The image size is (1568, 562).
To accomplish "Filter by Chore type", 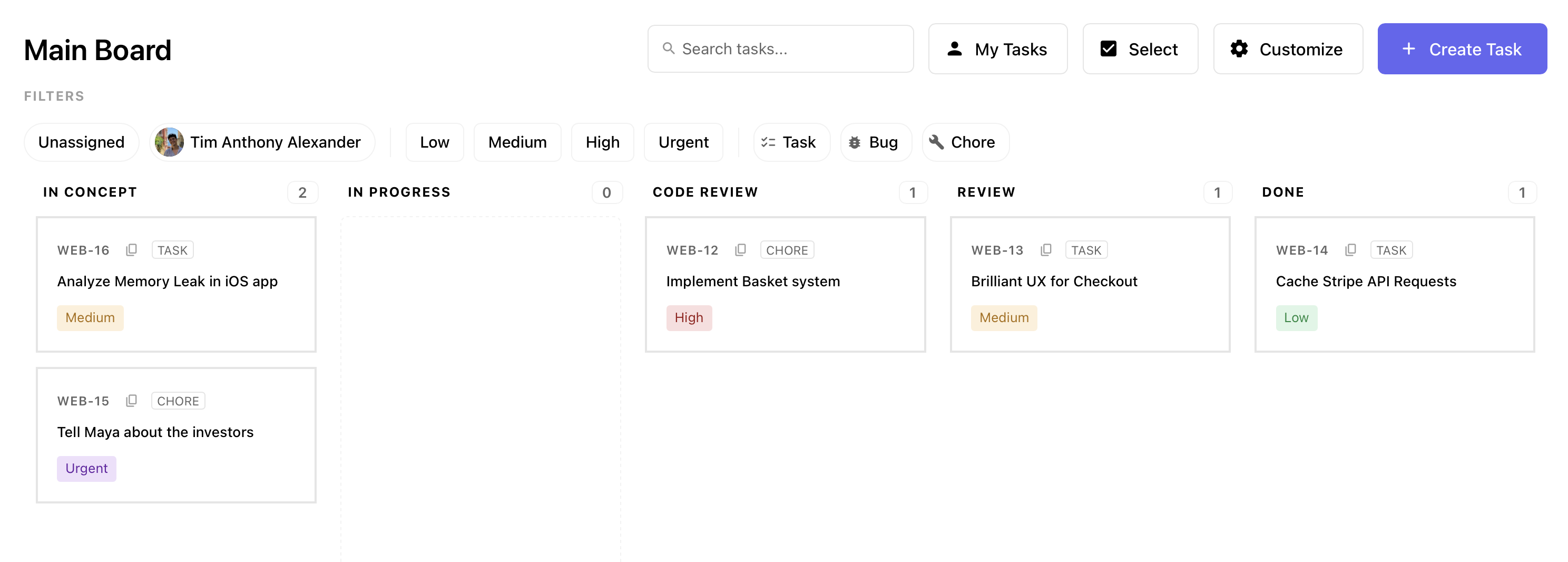I will click(965, 142).
